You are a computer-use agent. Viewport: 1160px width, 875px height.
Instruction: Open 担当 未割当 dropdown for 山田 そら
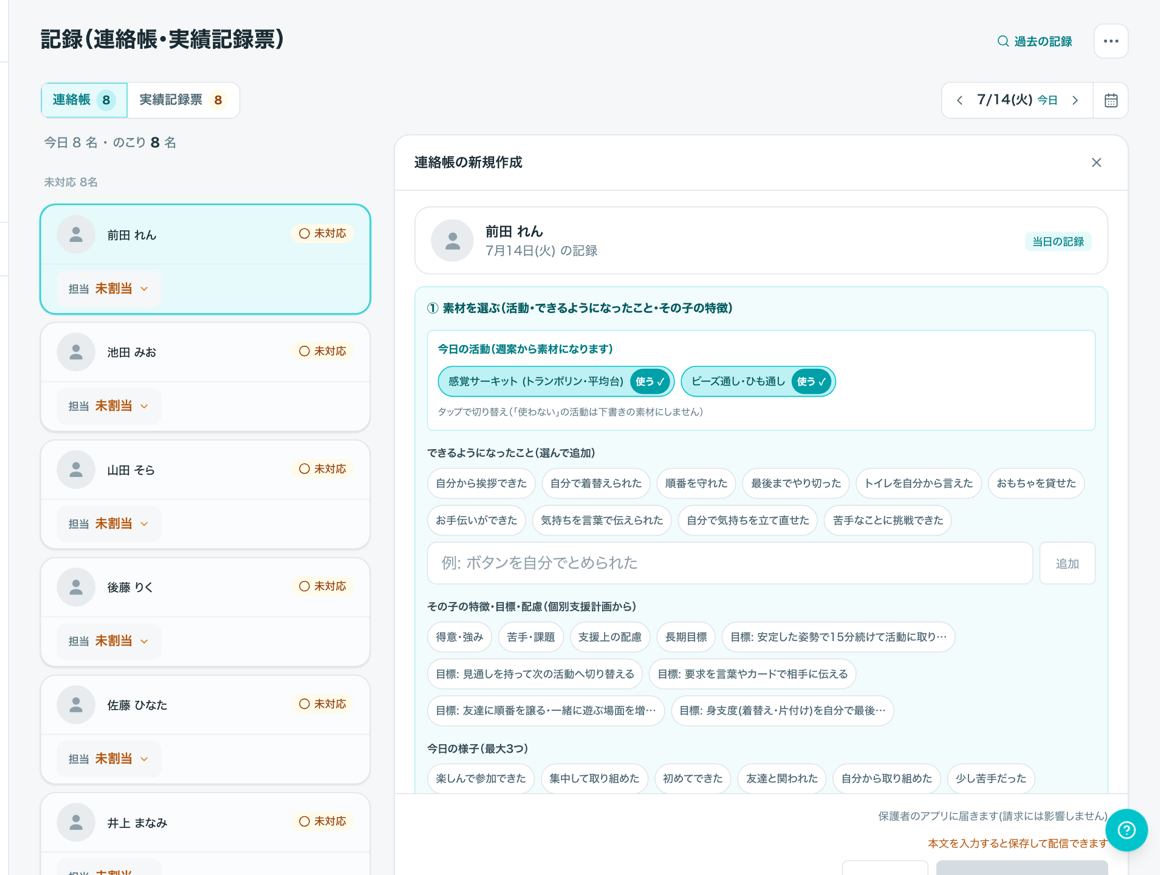tap(109, 524)
